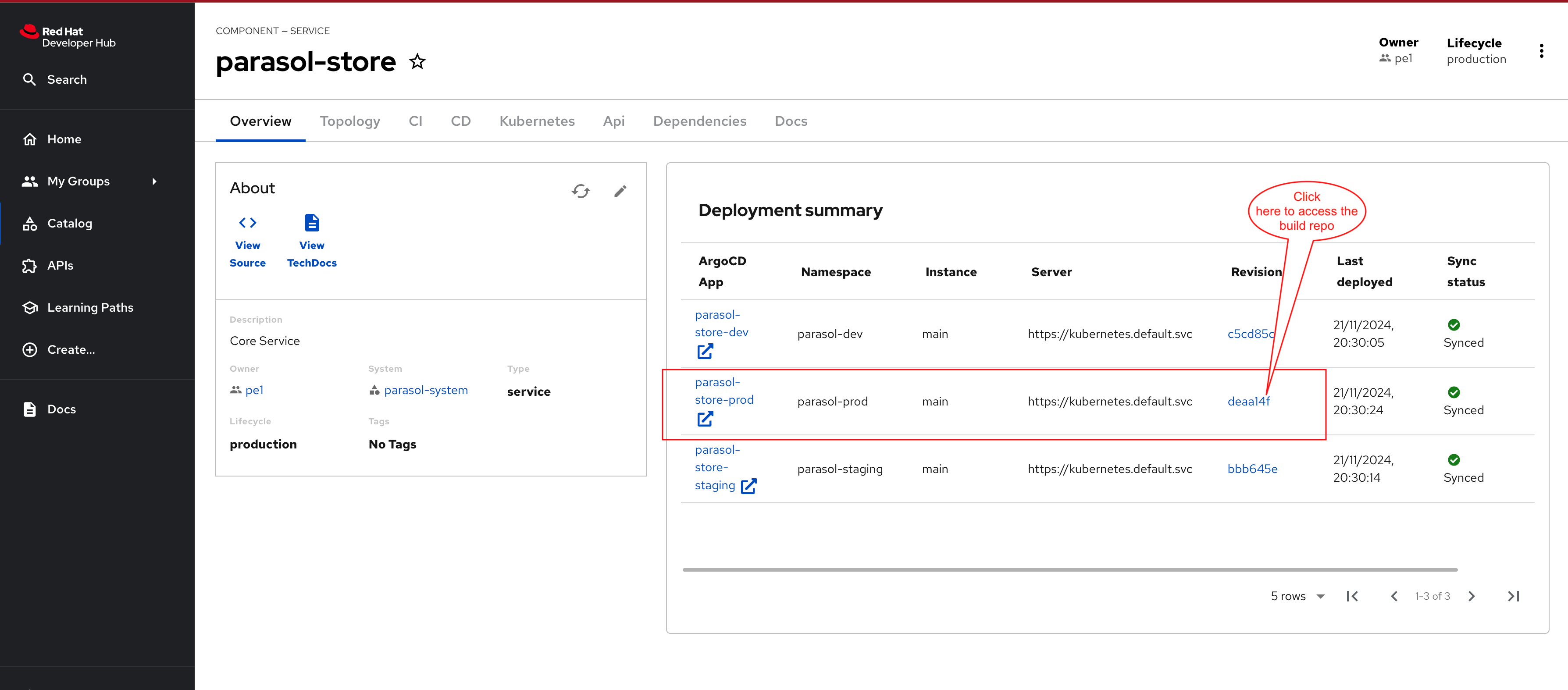Click Synced check icon for parasol-dev row

point(1454,324)
